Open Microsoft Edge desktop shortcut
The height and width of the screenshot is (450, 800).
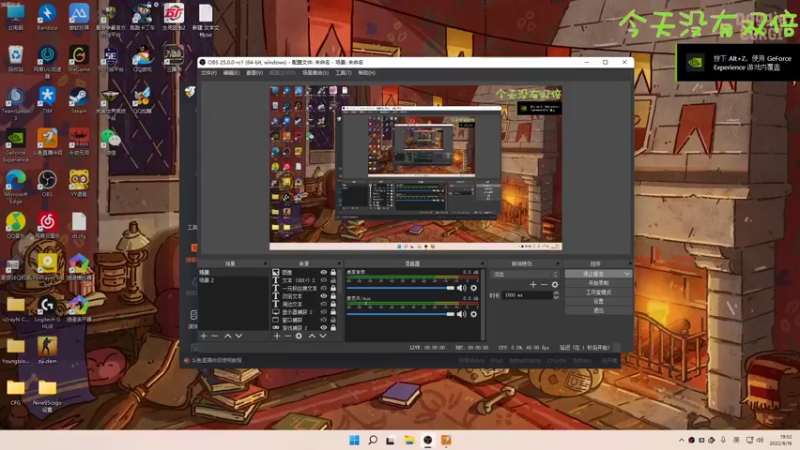[15, 187]
